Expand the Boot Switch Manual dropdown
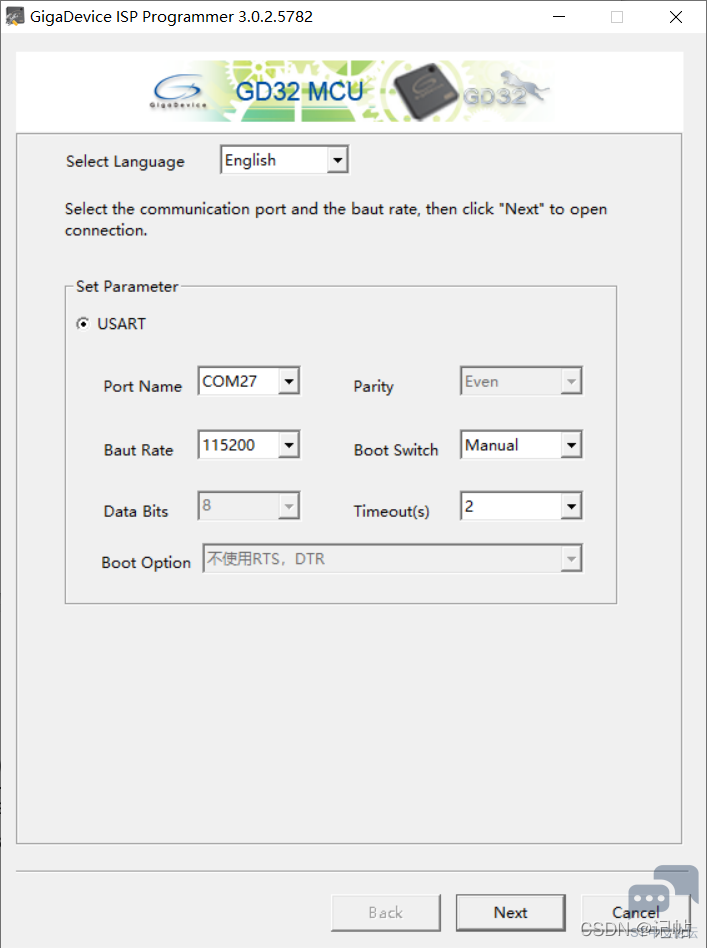Screen dimensions: 707x948 coord(521,446)
